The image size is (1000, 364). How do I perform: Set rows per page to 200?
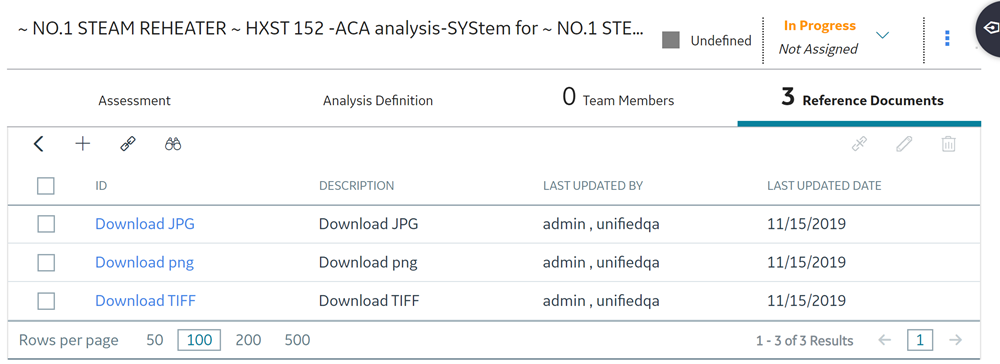coord(248,340)
